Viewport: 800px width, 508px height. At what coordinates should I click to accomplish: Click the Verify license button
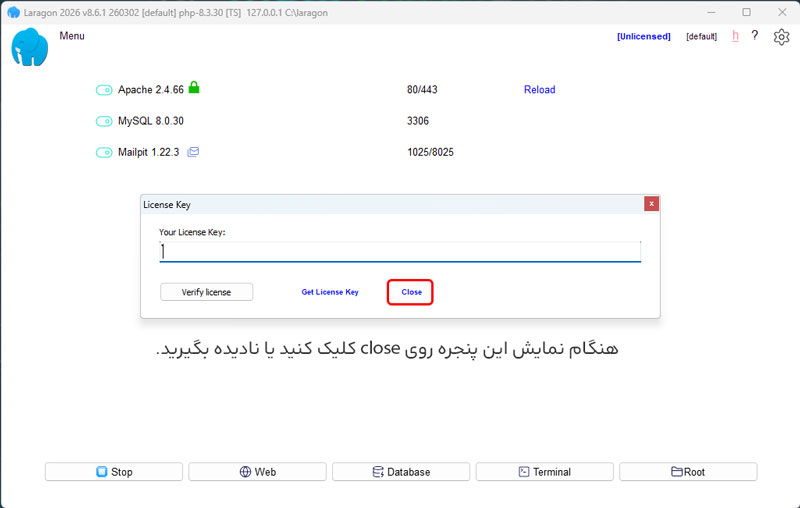coord(206,292)
